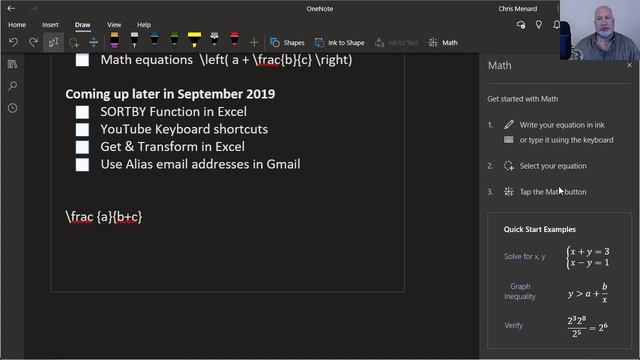Image resolution: width=640 pixels, height=360 pixels.
Task: Pick the white pen
Action: click(x=134, y=40)
